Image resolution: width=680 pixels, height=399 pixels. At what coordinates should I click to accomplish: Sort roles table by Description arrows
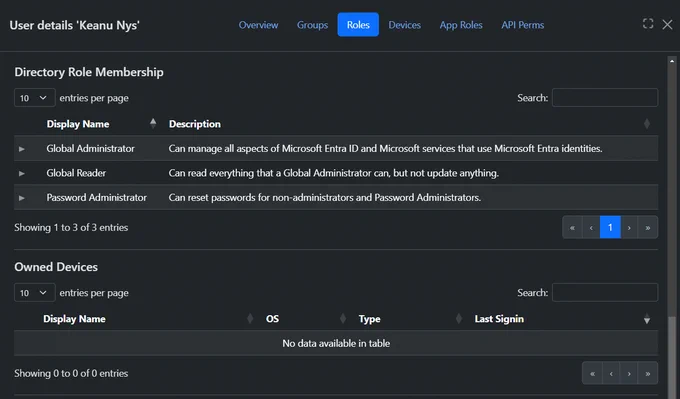tap(647, 124)
